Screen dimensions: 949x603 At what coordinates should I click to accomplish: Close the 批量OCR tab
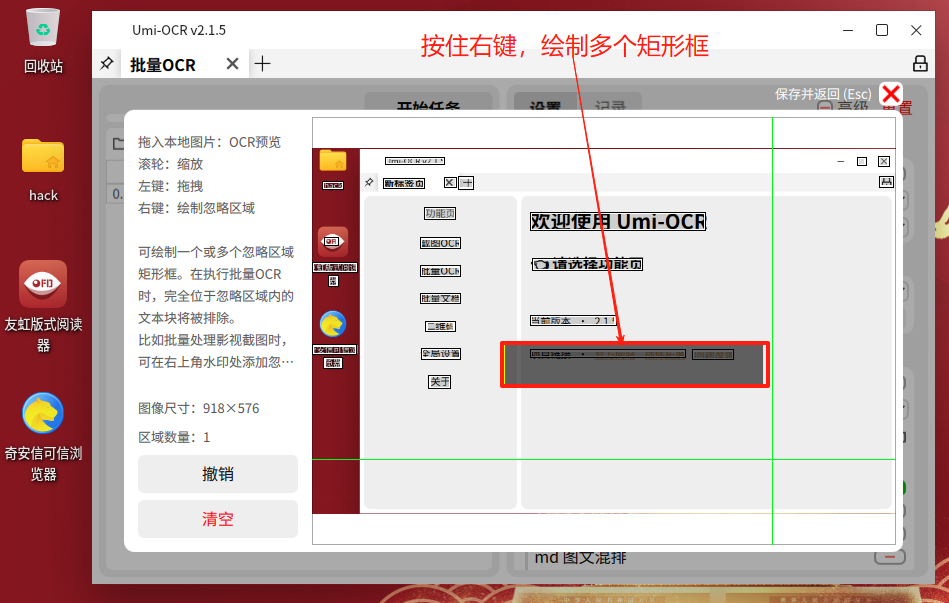coord(232,64)
